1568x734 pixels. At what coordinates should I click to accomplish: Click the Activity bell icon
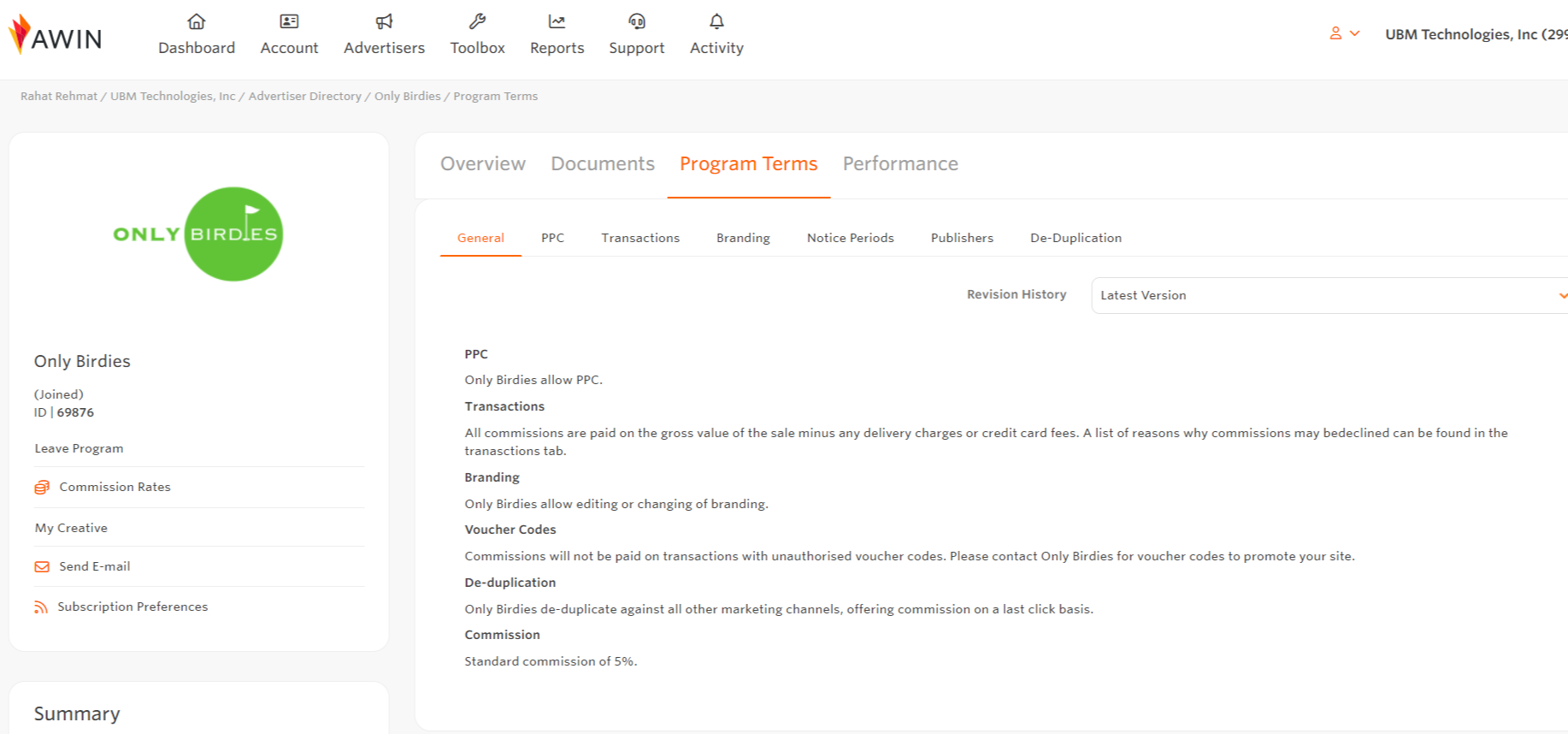[716, 21]
